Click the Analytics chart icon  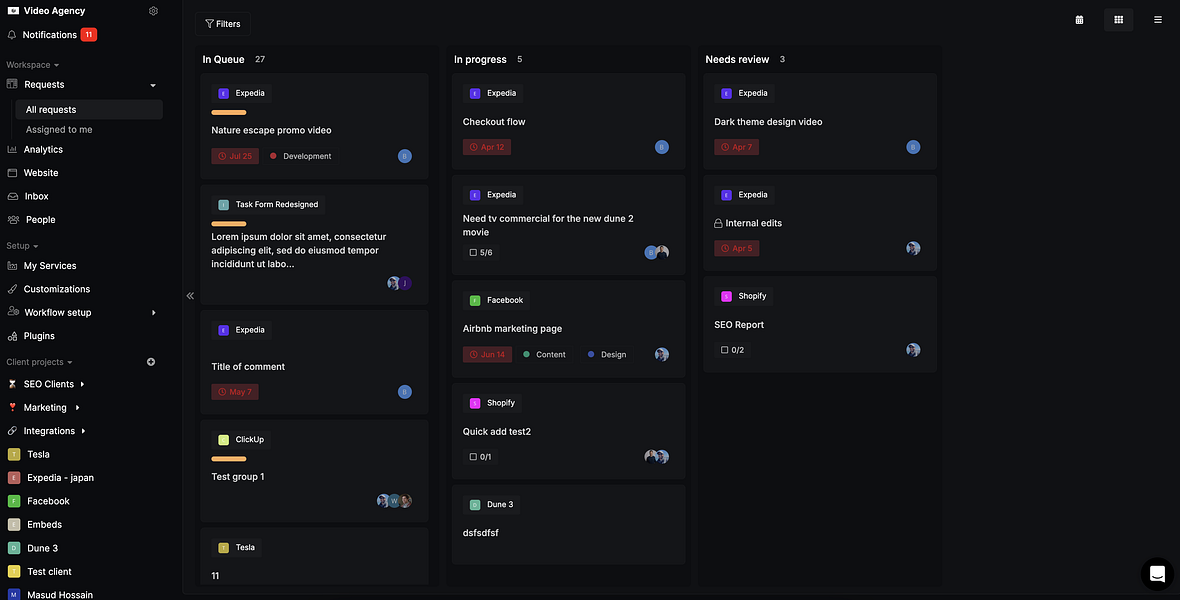coord(12,150)
